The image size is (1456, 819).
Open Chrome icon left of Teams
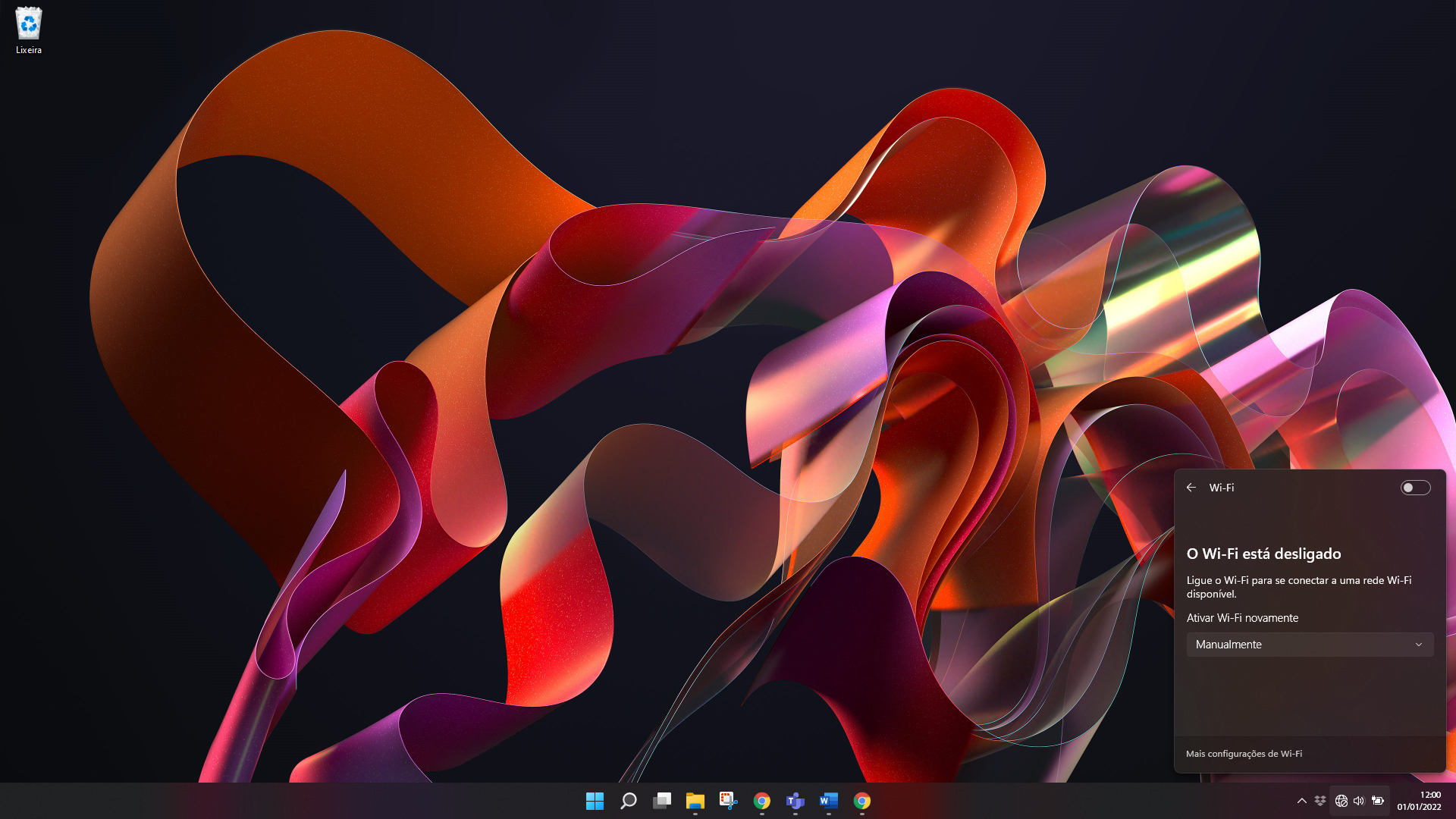(x=761, y=801)
